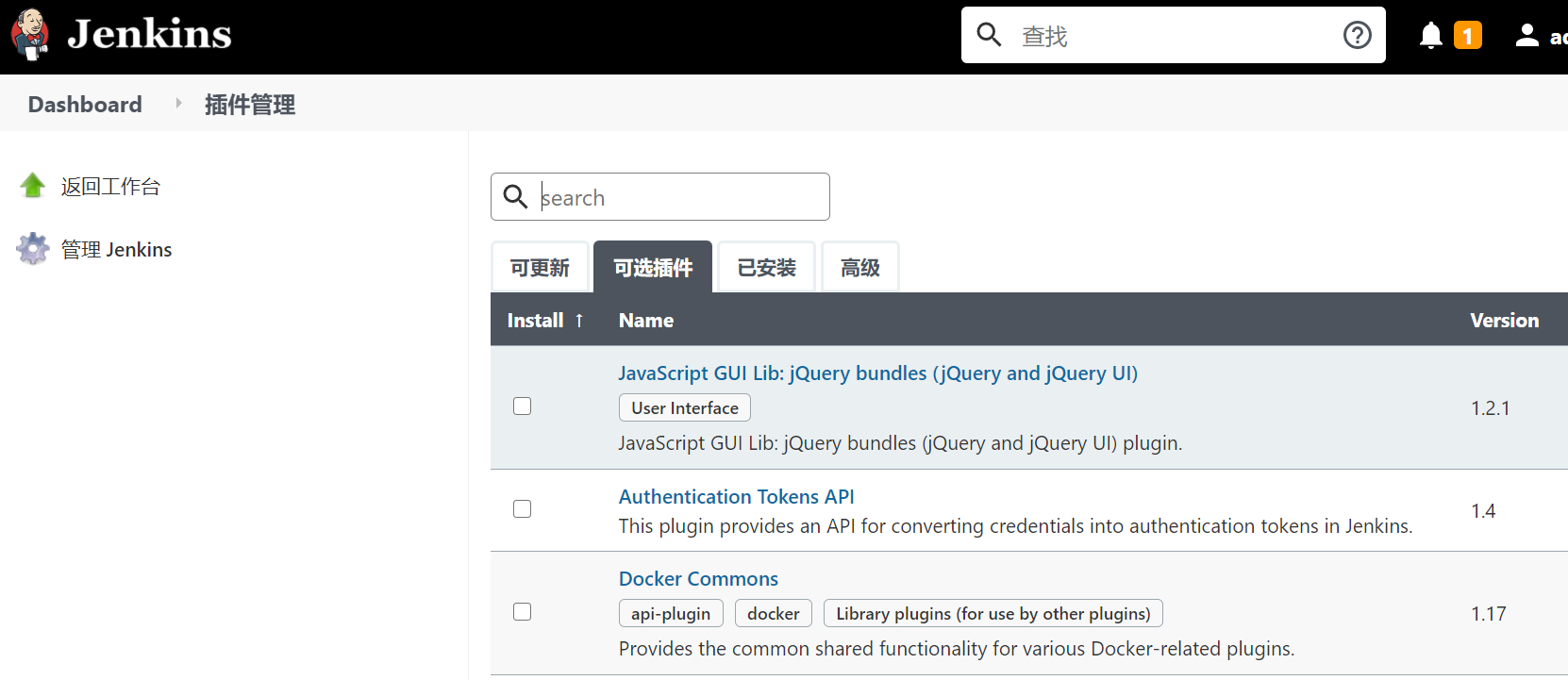Click the docker category tag
The width and height of the screenshot is (1568, 680).
point(773,614)
